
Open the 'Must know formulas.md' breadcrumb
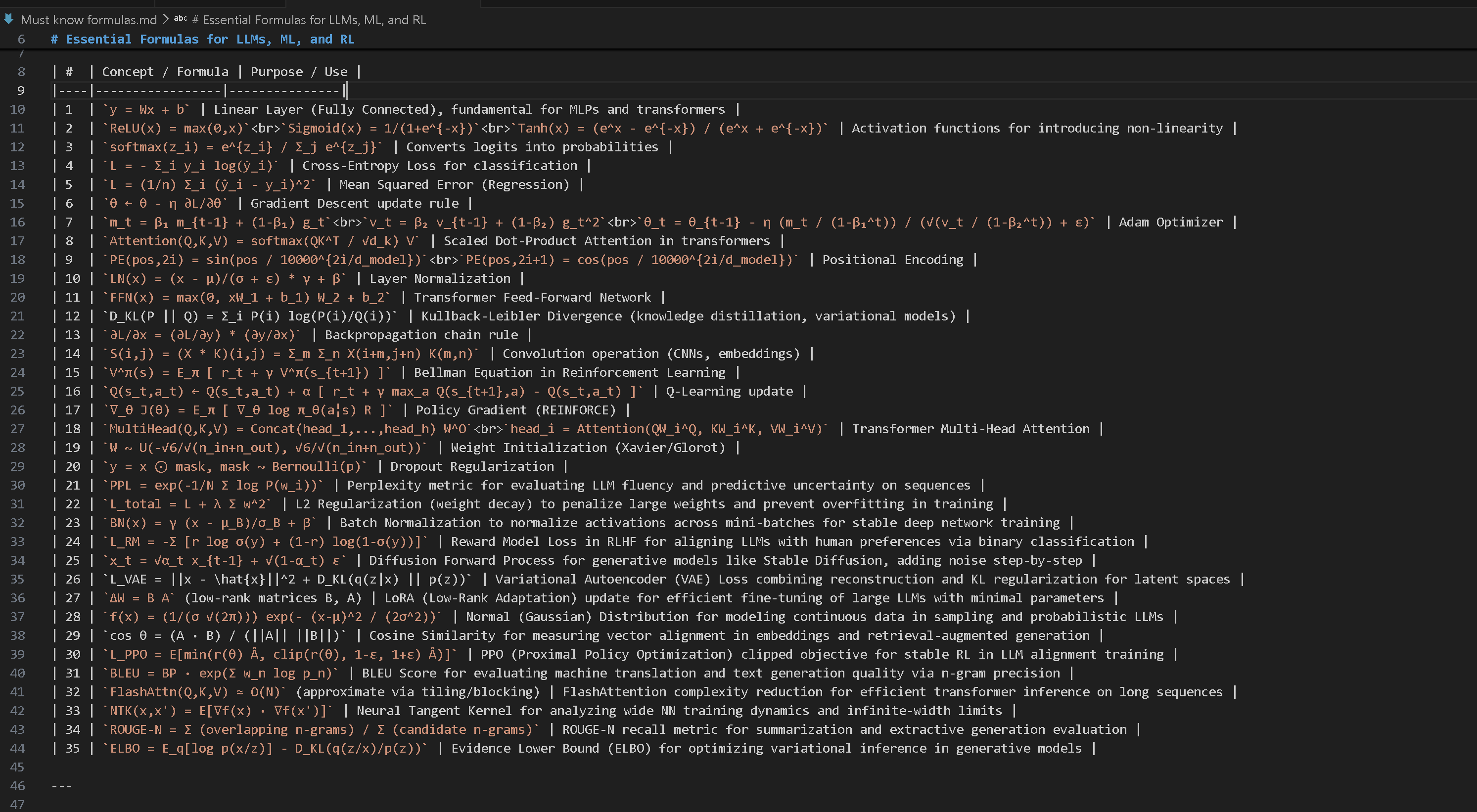(89, 20)
